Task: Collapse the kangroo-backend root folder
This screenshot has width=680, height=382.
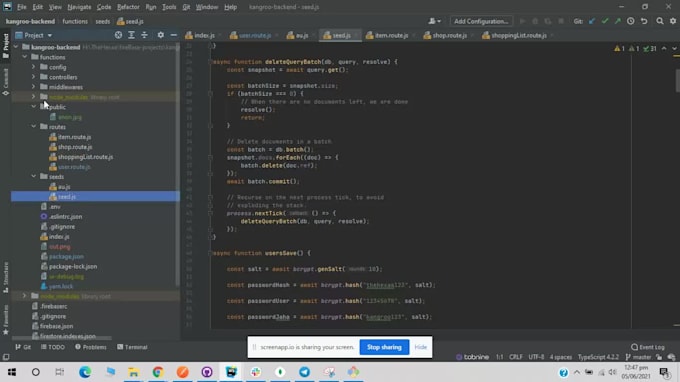Action: (16, 47)
